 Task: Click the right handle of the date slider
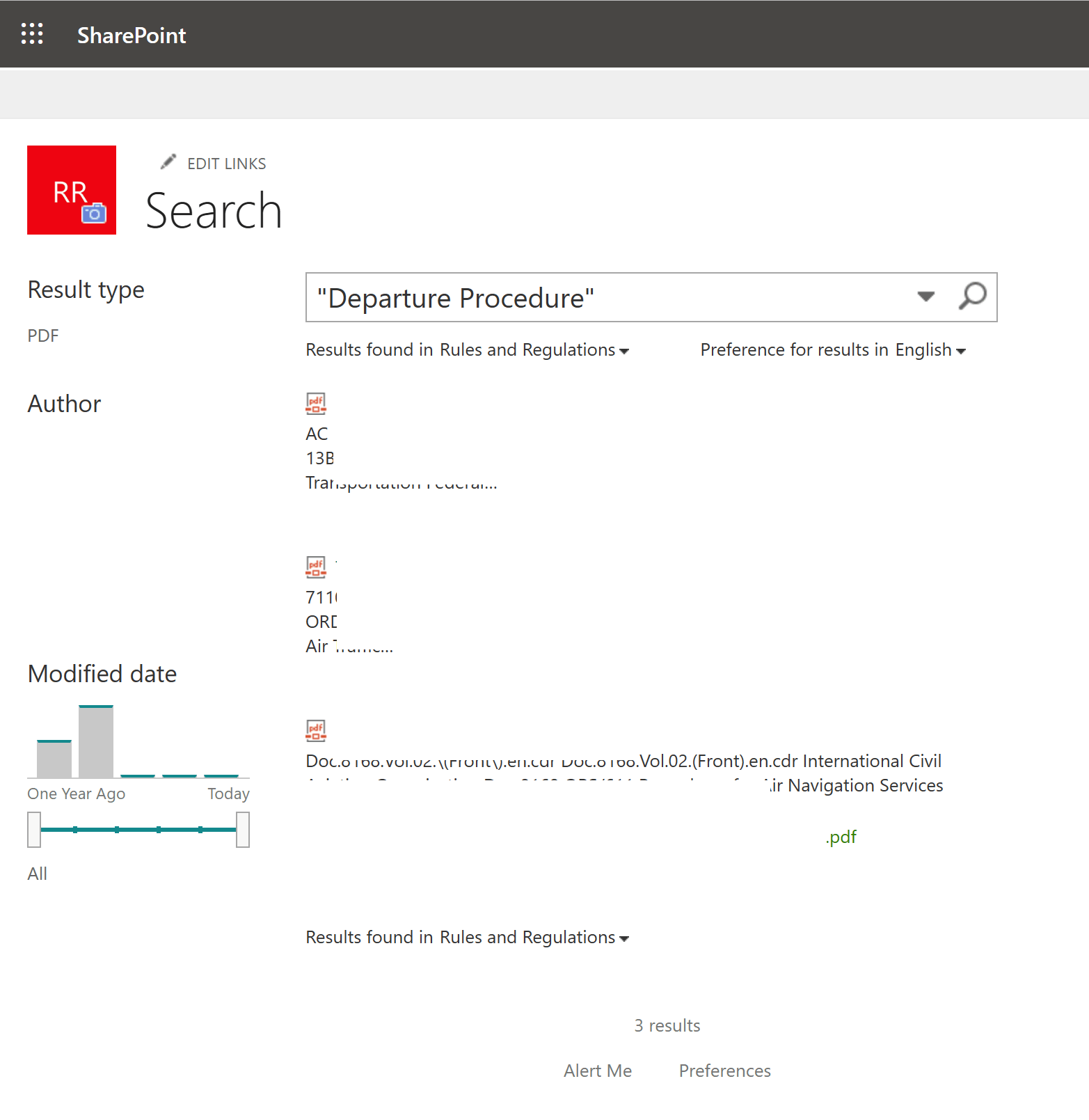[243, 830]
